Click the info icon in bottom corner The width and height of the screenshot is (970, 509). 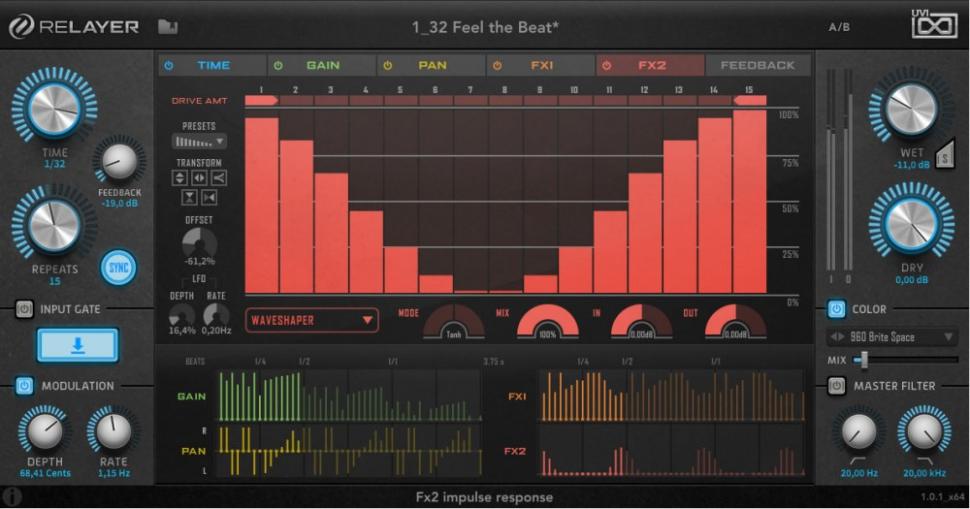12,496
